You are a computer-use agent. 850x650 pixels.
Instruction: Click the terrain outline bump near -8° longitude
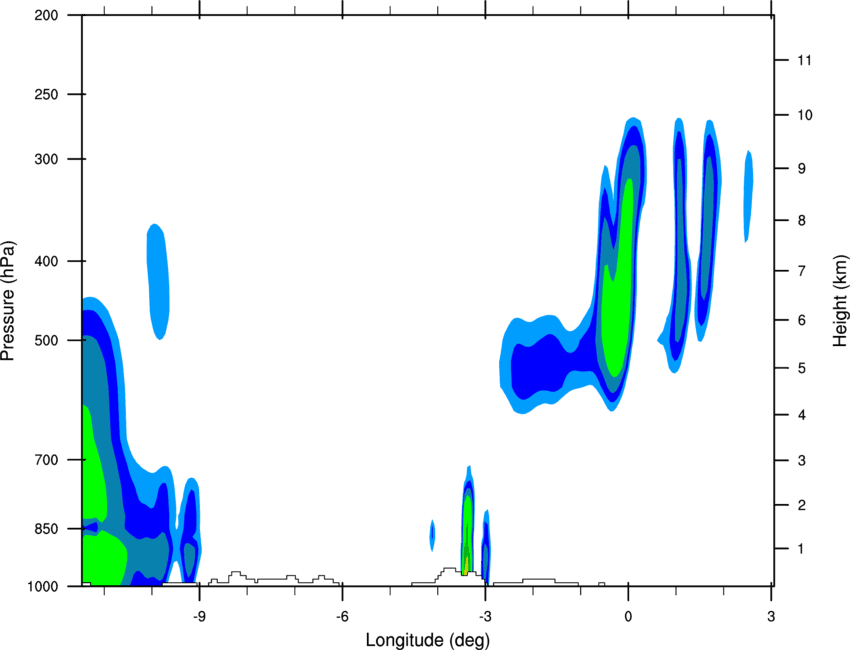coord(235,576)
